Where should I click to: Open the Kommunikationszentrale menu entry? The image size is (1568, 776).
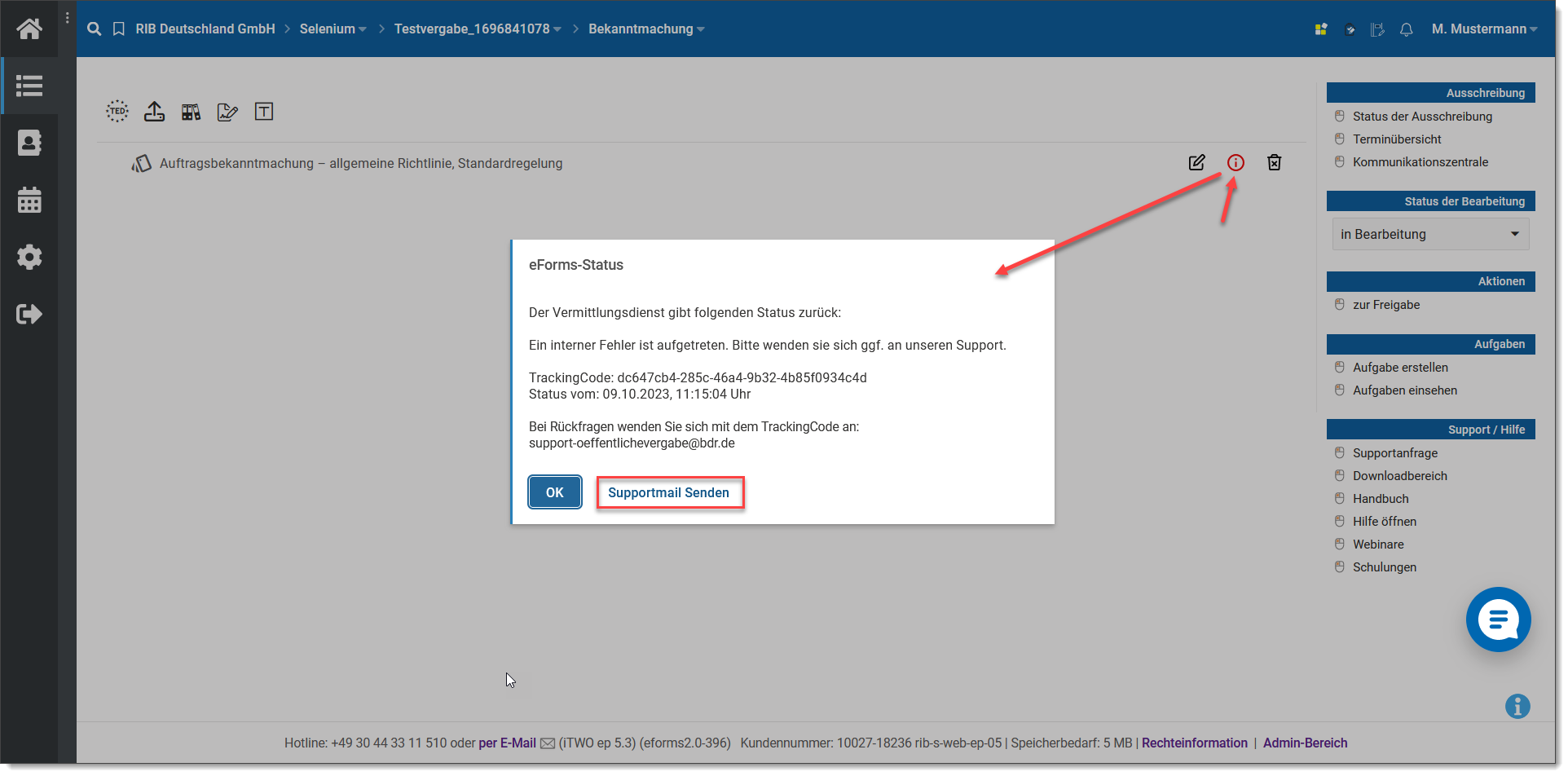1420,162
